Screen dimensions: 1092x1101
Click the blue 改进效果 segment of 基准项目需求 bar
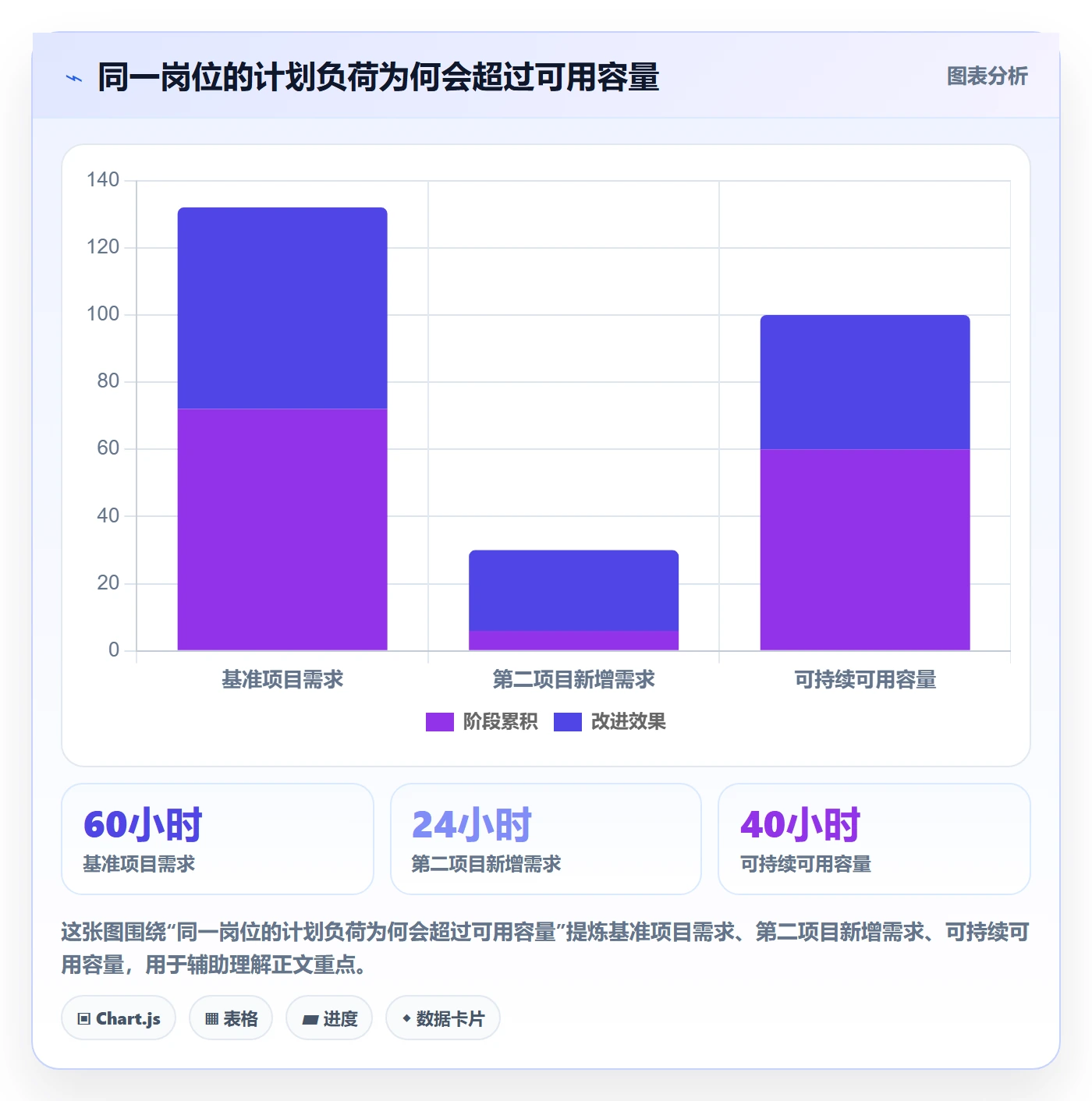282,308
